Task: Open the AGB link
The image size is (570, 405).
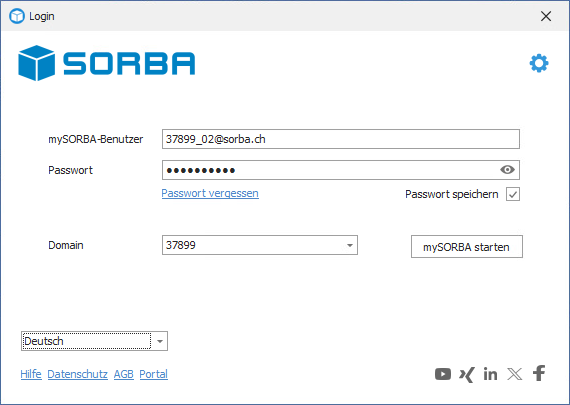Action: point(124,374)
